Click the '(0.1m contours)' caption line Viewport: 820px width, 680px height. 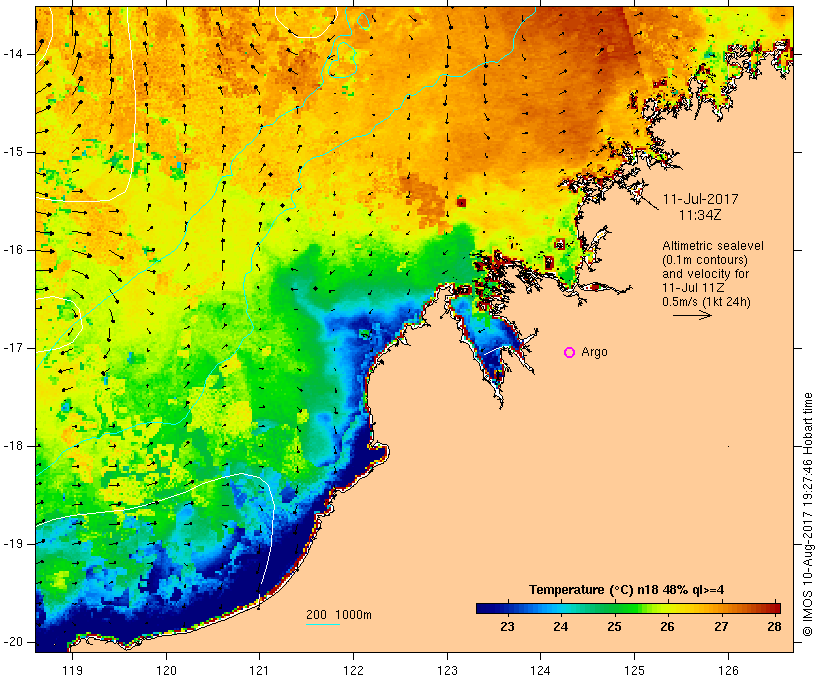pyautogui.click(x=704, y=260)
